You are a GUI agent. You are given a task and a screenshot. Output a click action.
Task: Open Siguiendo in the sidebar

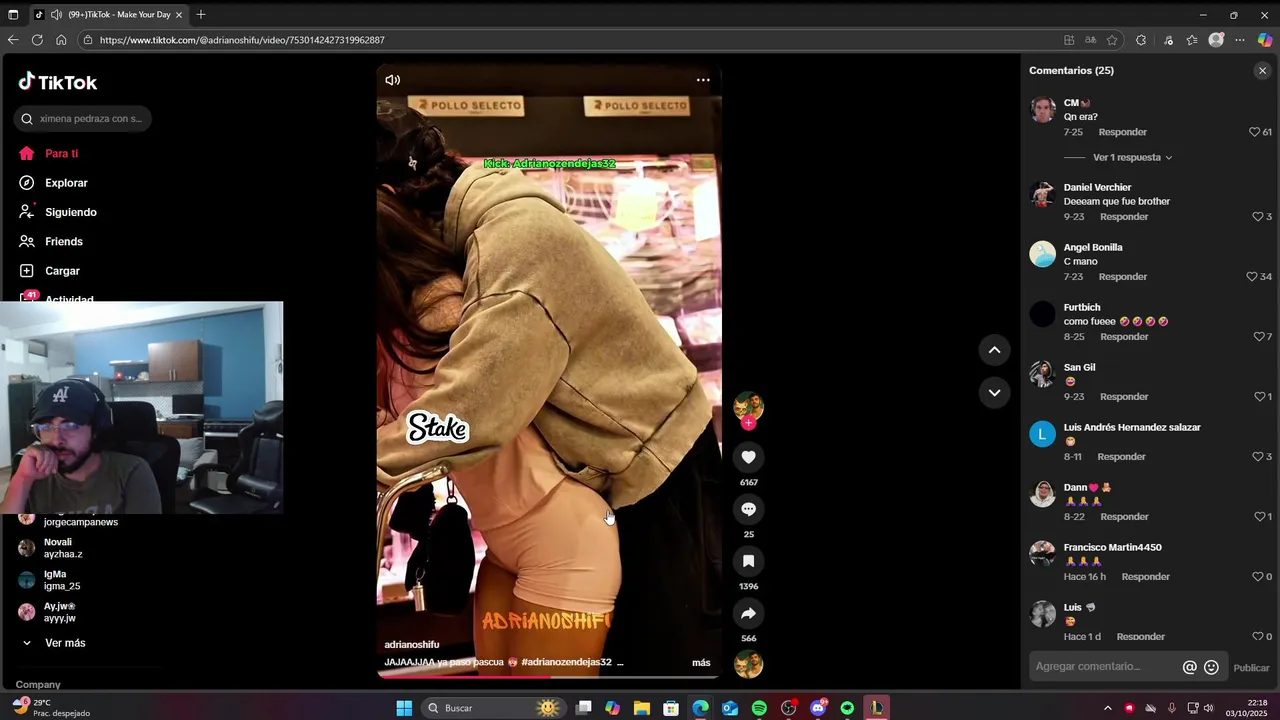70,212
